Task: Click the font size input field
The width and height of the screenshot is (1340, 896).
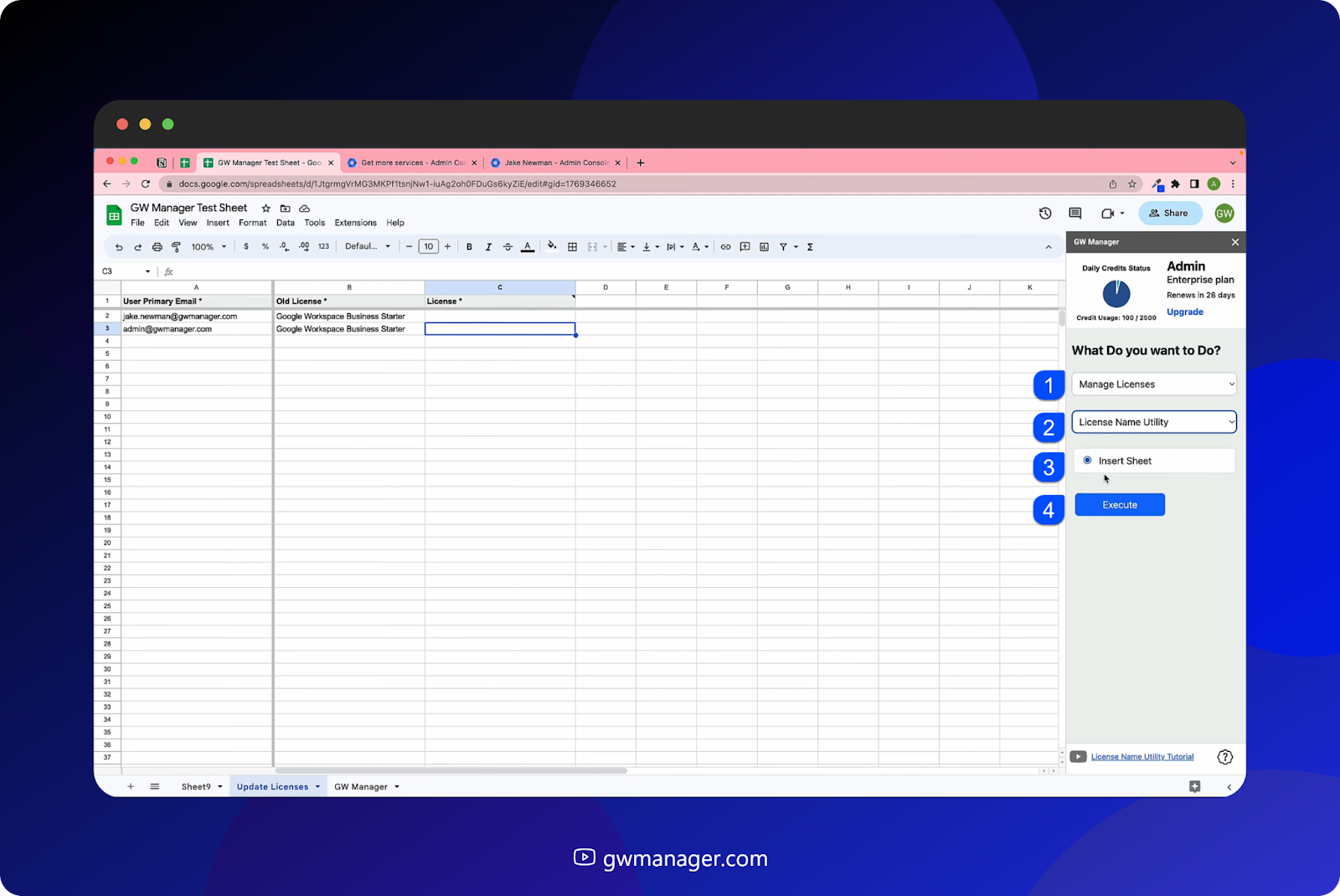Action: point(429,247)
